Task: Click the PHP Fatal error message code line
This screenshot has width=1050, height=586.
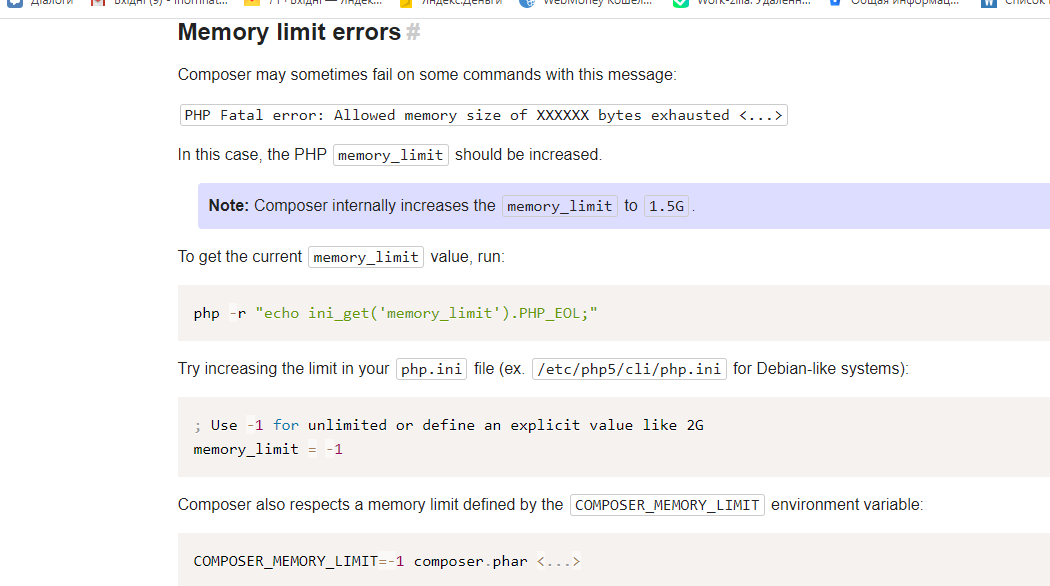Action: [483, 115]
